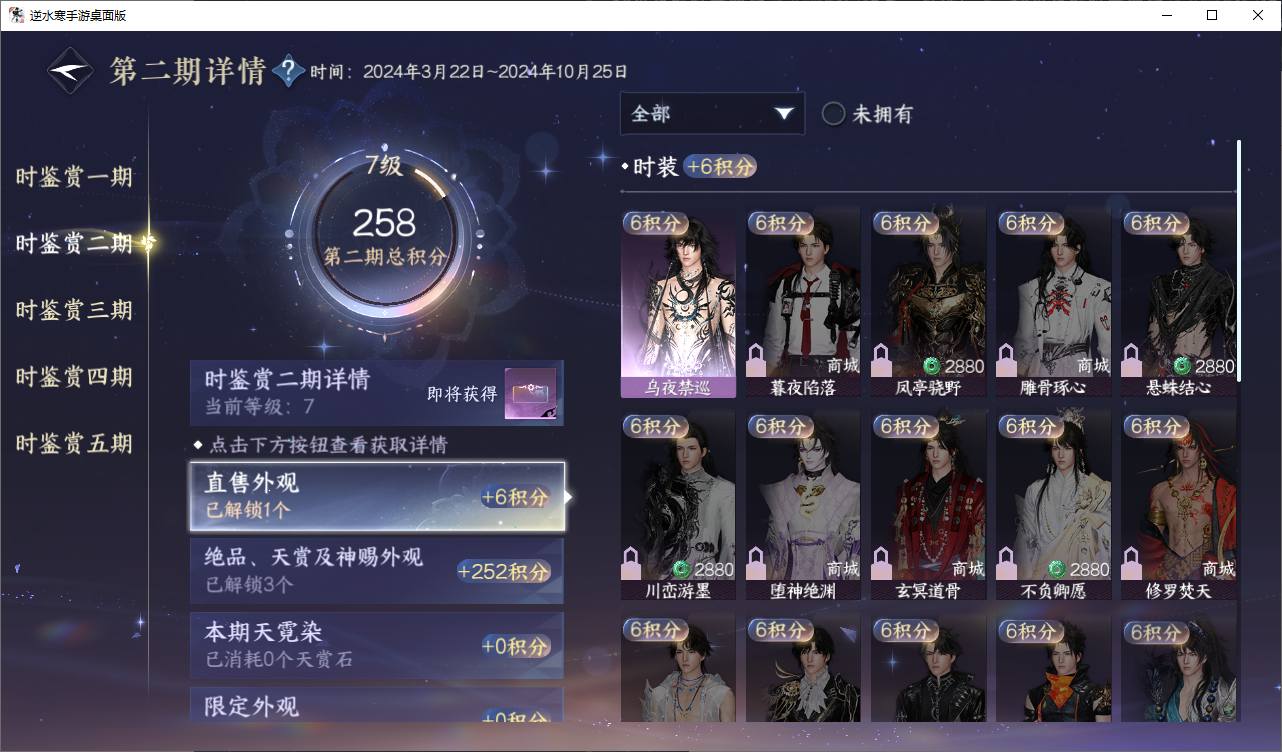Select 绝品、天赏及神赐外观 button
This screenshot has height=752, width=1282.
click(377, 570)
